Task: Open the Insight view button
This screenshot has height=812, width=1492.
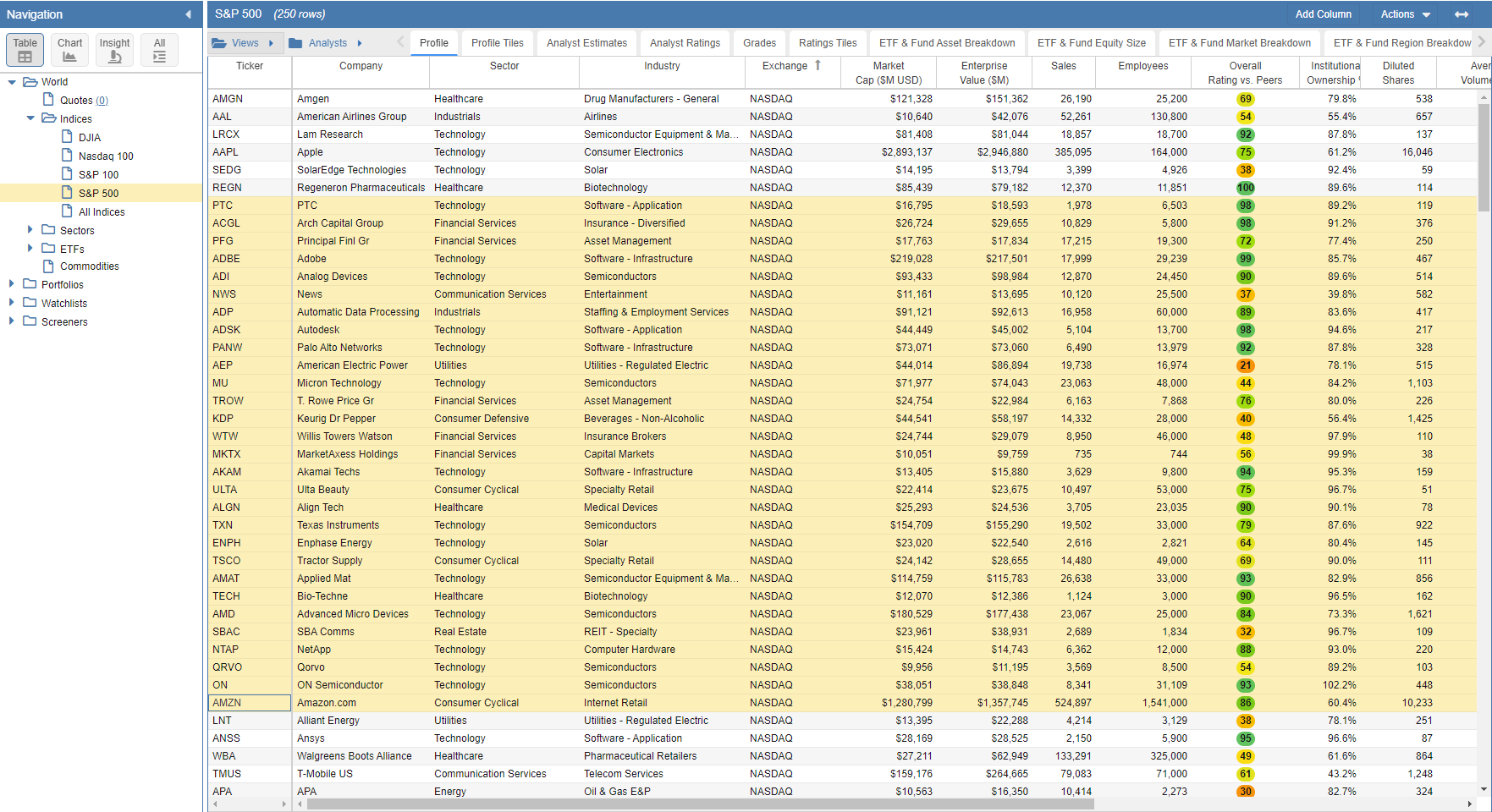Action: [x=114, y=50]
